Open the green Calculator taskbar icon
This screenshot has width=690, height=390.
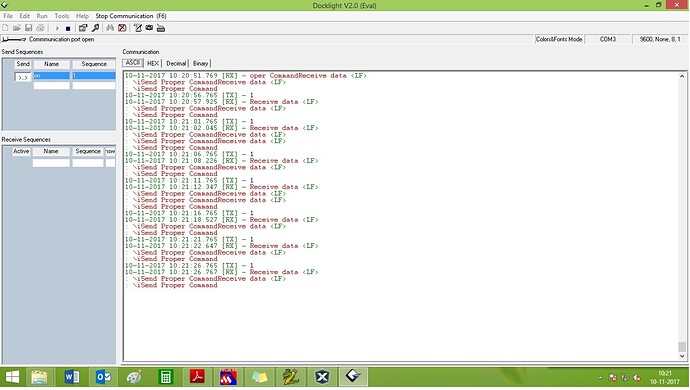165,377
